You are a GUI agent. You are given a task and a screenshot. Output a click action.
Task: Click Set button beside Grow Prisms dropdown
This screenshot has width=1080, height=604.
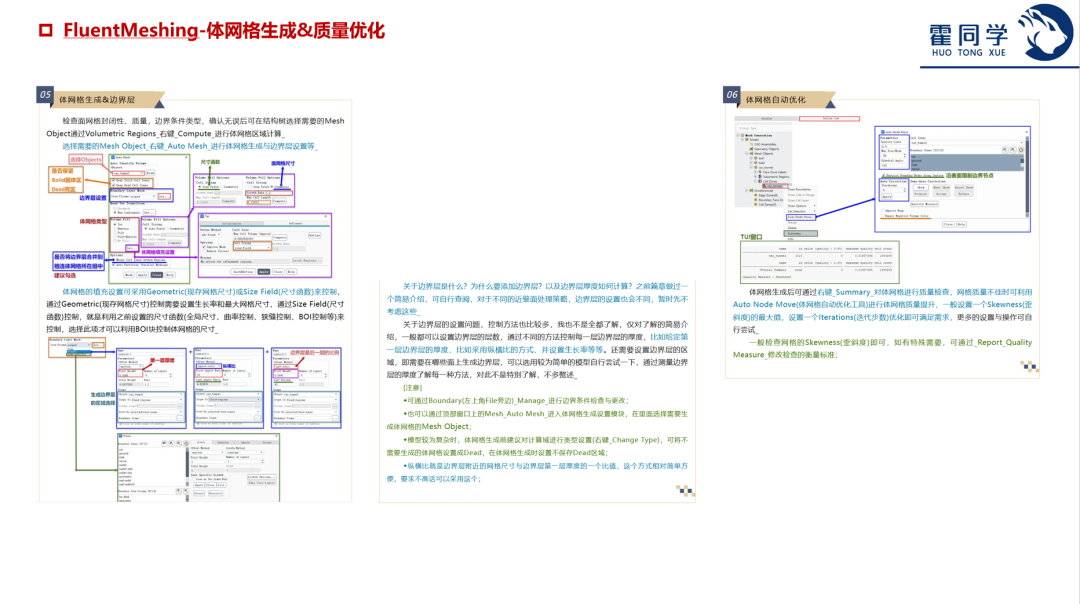click(164, 196)
